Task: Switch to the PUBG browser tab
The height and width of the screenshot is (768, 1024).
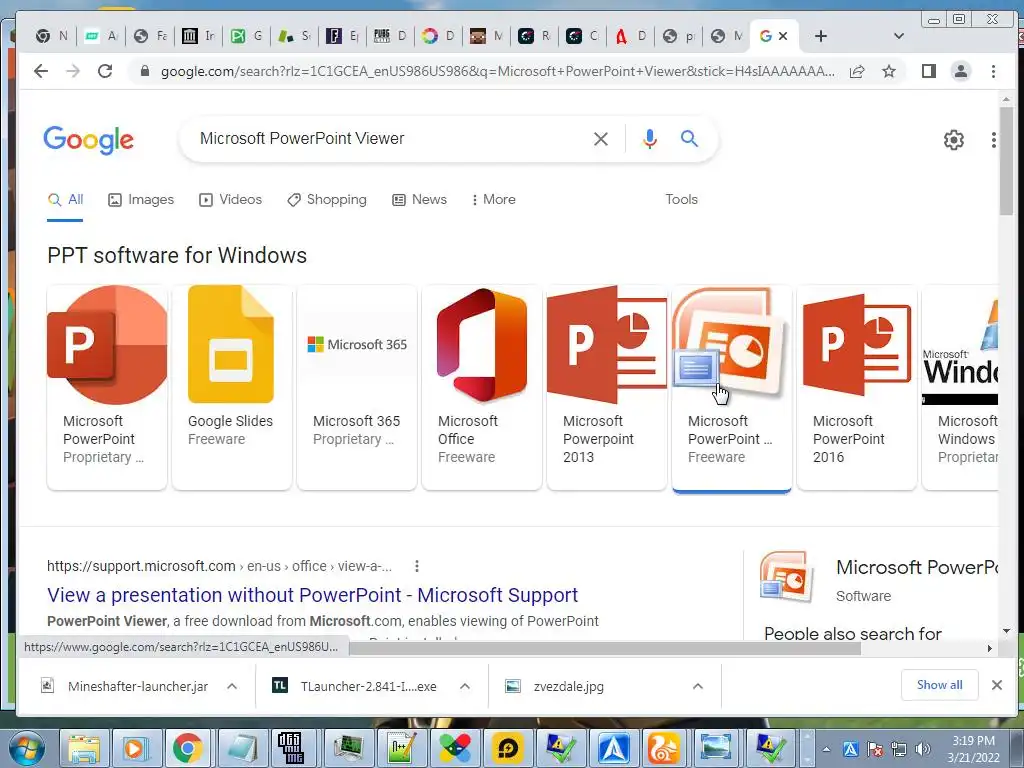Action: click(390, 36)
